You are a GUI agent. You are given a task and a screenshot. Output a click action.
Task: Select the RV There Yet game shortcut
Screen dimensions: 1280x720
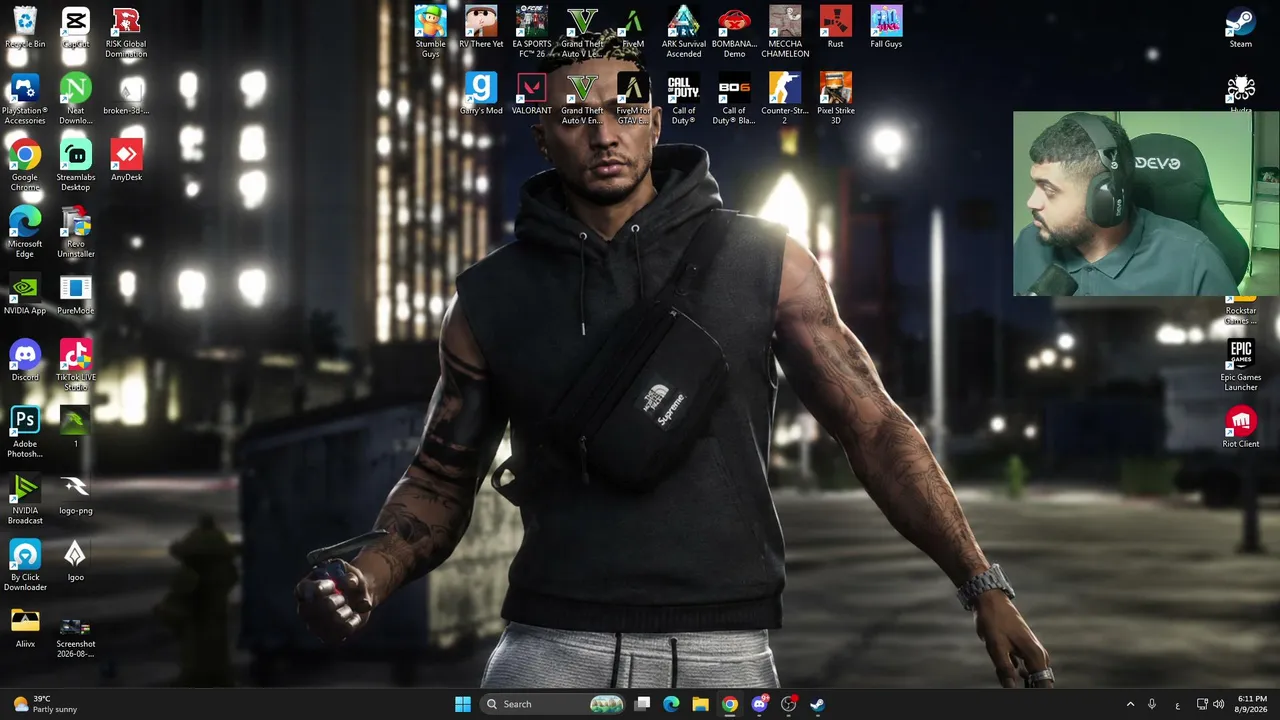[481, 28]
